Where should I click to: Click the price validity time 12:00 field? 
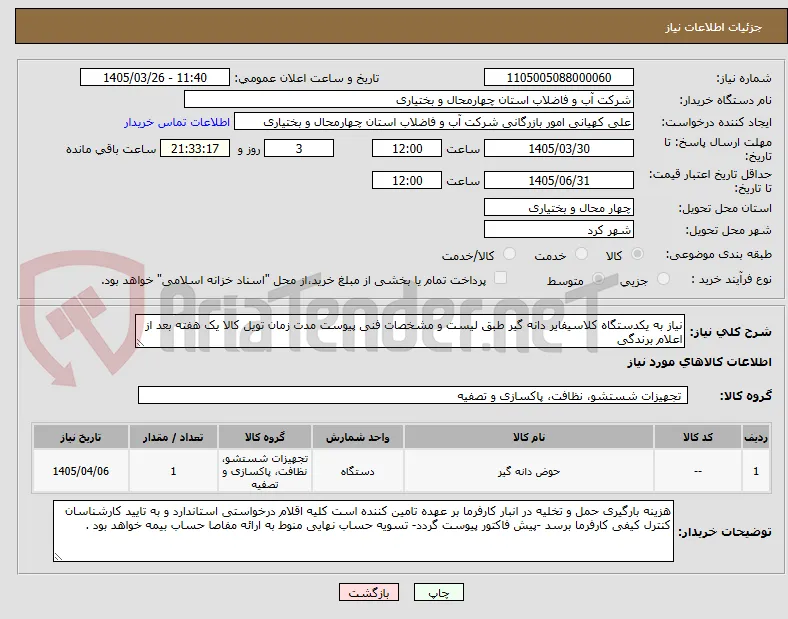point(407,180)
